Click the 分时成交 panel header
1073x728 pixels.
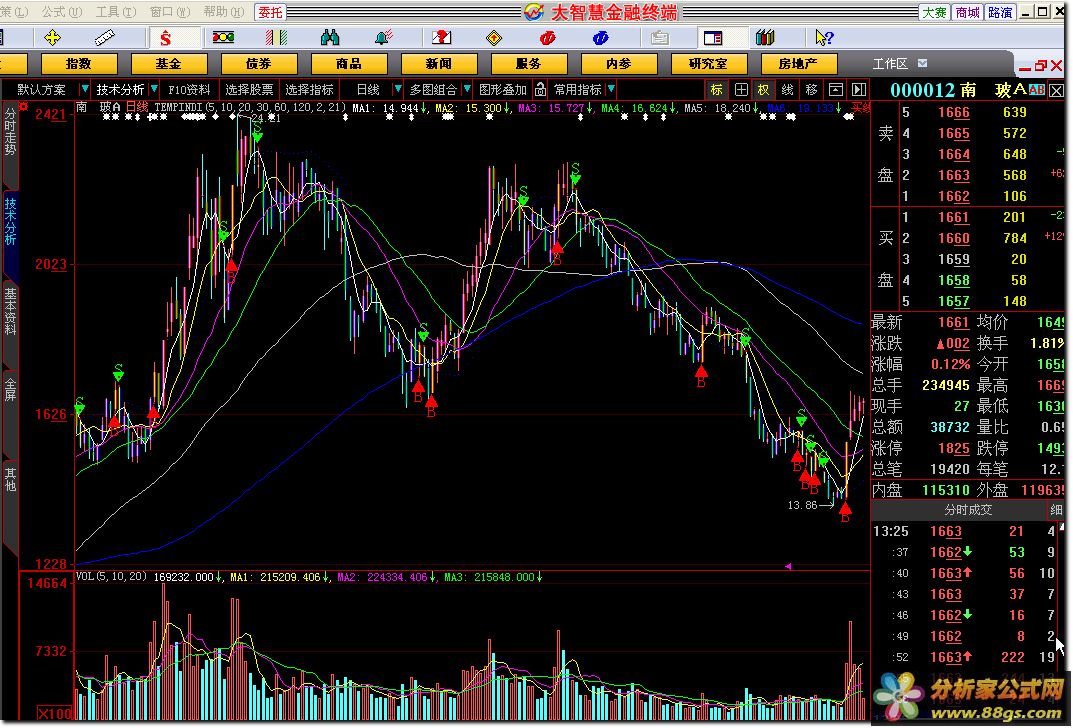point(968,510)
